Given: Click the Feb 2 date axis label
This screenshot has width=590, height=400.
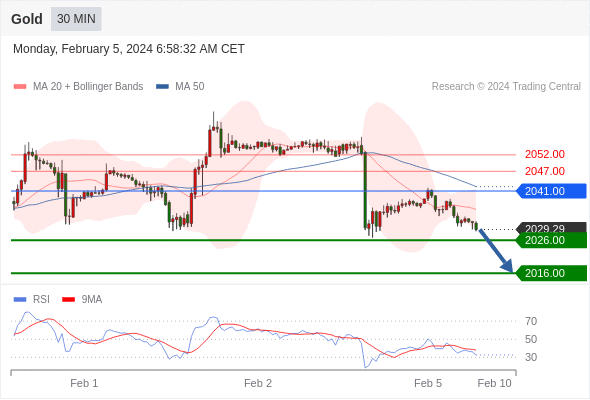Looking at the screenshot, I should click(x=258, y=383).
